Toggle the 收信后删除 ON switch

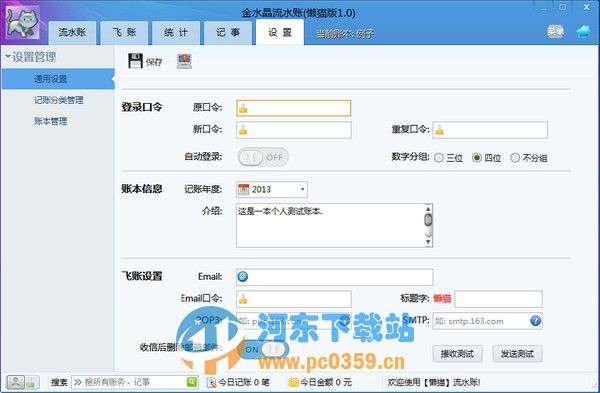coord(263,349)
